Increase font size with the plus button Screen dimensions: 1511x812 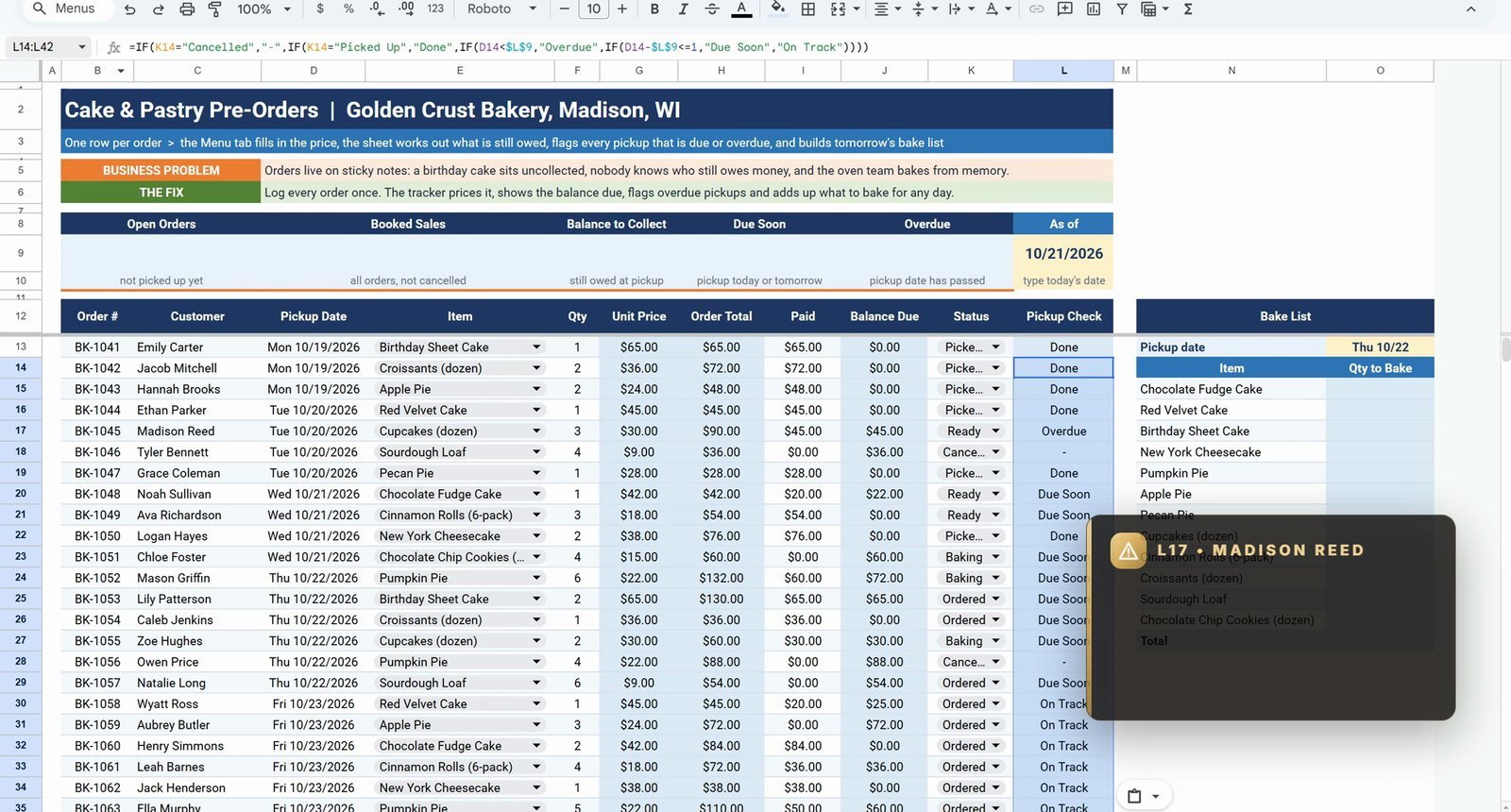(622, 8)
